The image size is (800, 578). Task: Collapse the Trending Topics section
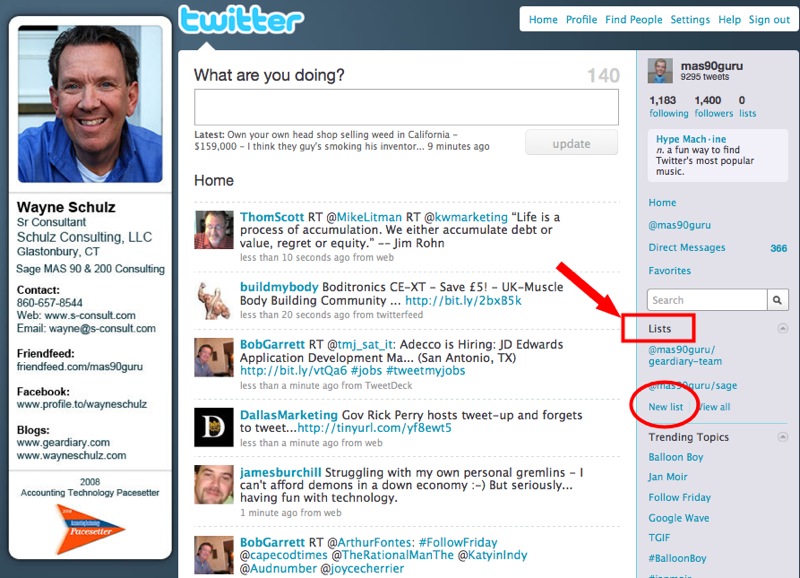click(x=782, y=437)
